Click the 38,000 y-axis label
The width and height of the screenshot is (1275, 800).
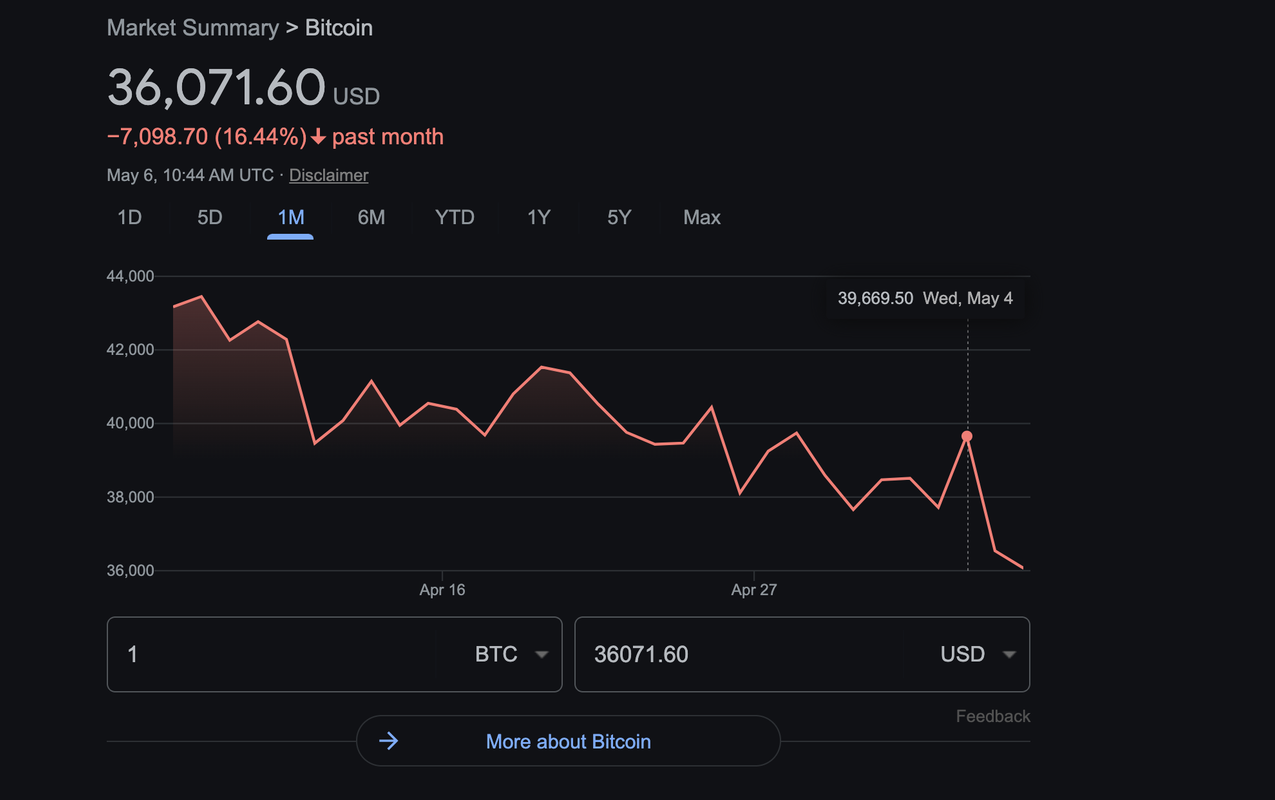pos(130,497)
